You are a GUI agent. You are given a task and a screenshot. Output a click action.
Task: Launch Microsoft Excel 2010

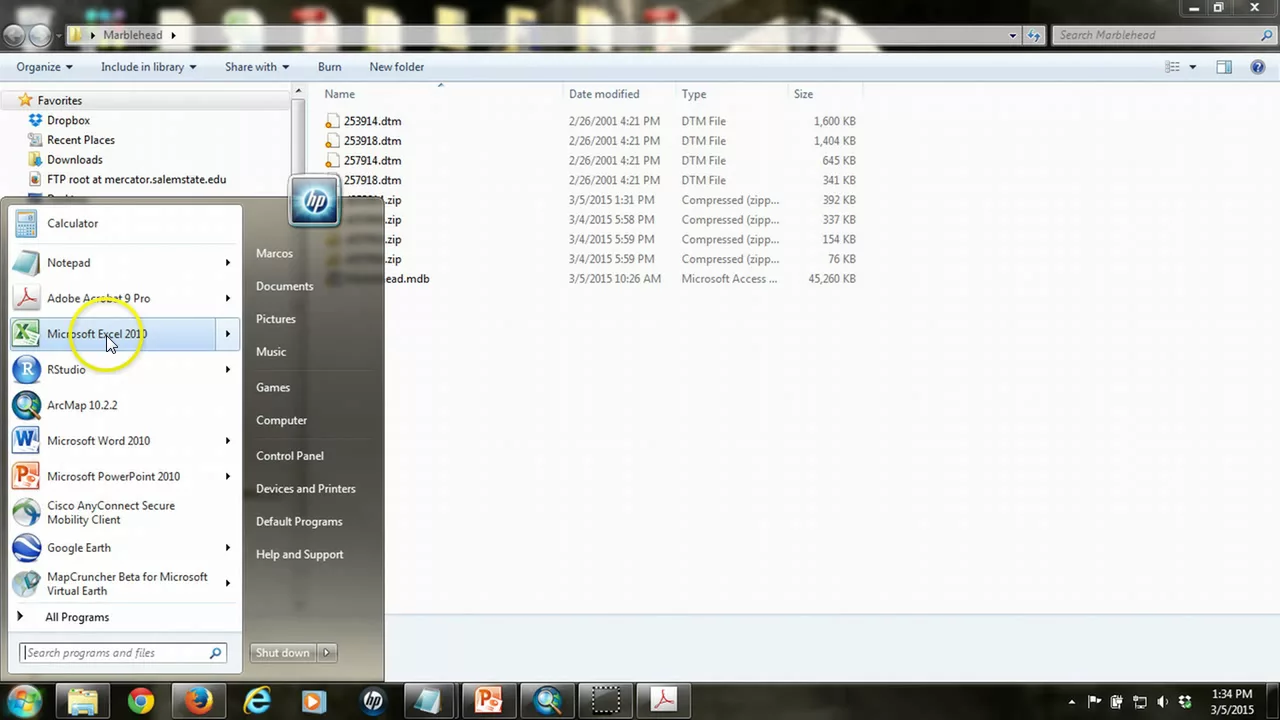click(113, 334)
